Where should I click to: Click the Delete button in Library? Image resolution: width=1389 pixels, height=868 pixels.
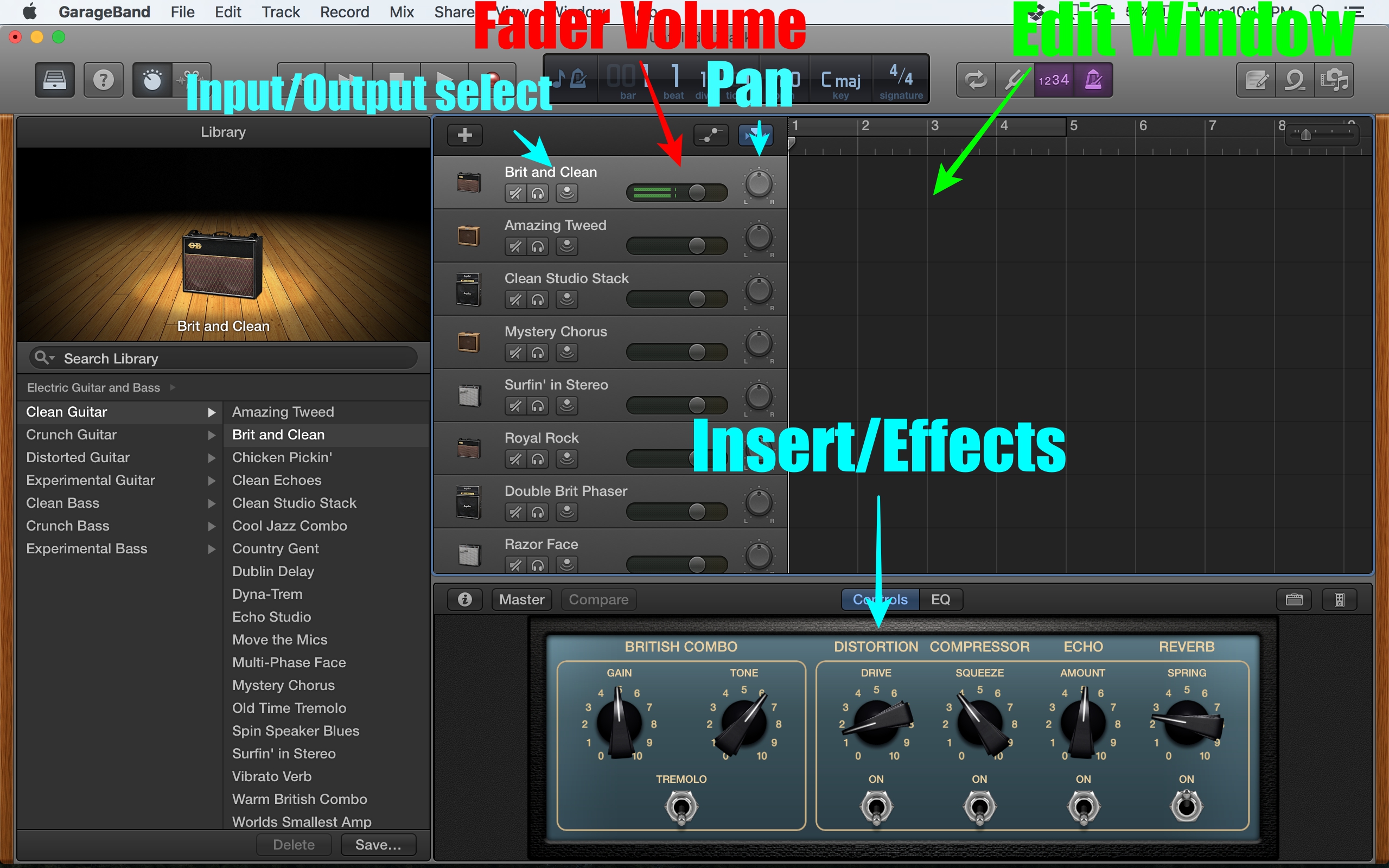[294, 845]
